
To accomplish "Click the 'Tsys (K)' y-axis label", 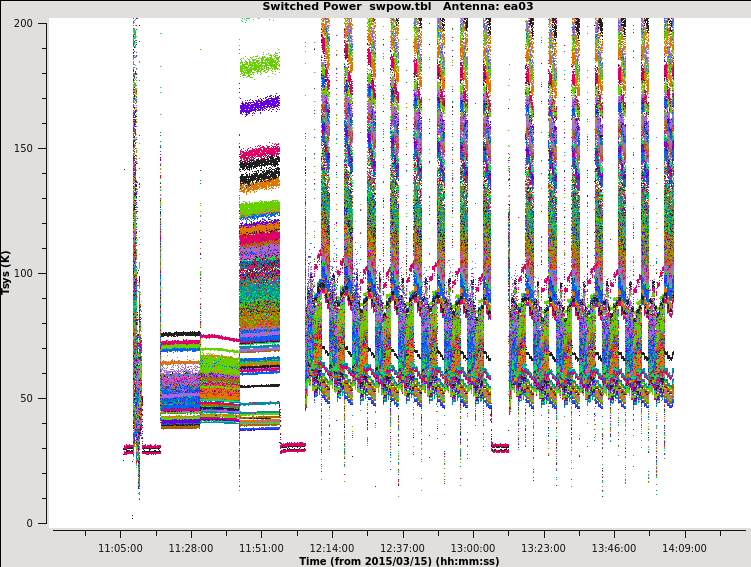I will pyautogui.click(x=7, y=272).
